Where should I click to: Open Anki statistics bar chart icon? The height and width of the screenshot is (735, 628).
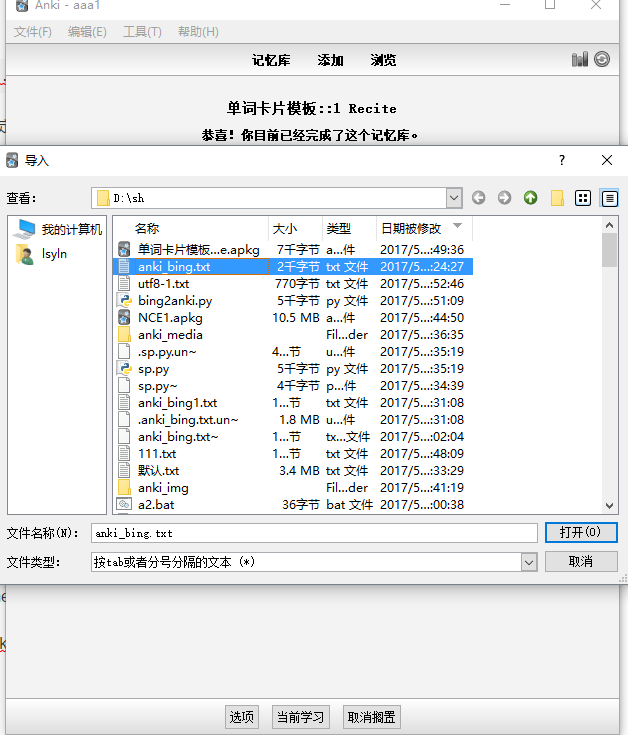click(580, 60)
